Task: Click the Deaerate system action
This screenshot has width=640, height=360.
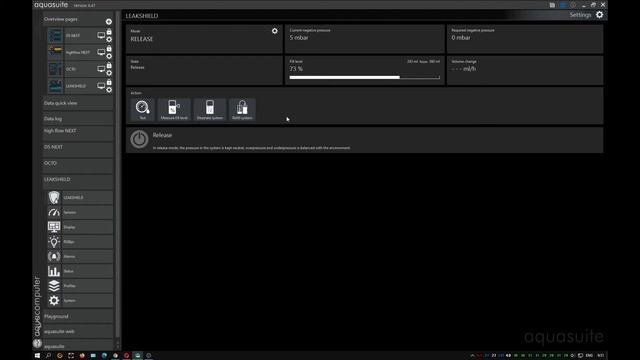Action: pyautogui.click(x=210, y=109)
